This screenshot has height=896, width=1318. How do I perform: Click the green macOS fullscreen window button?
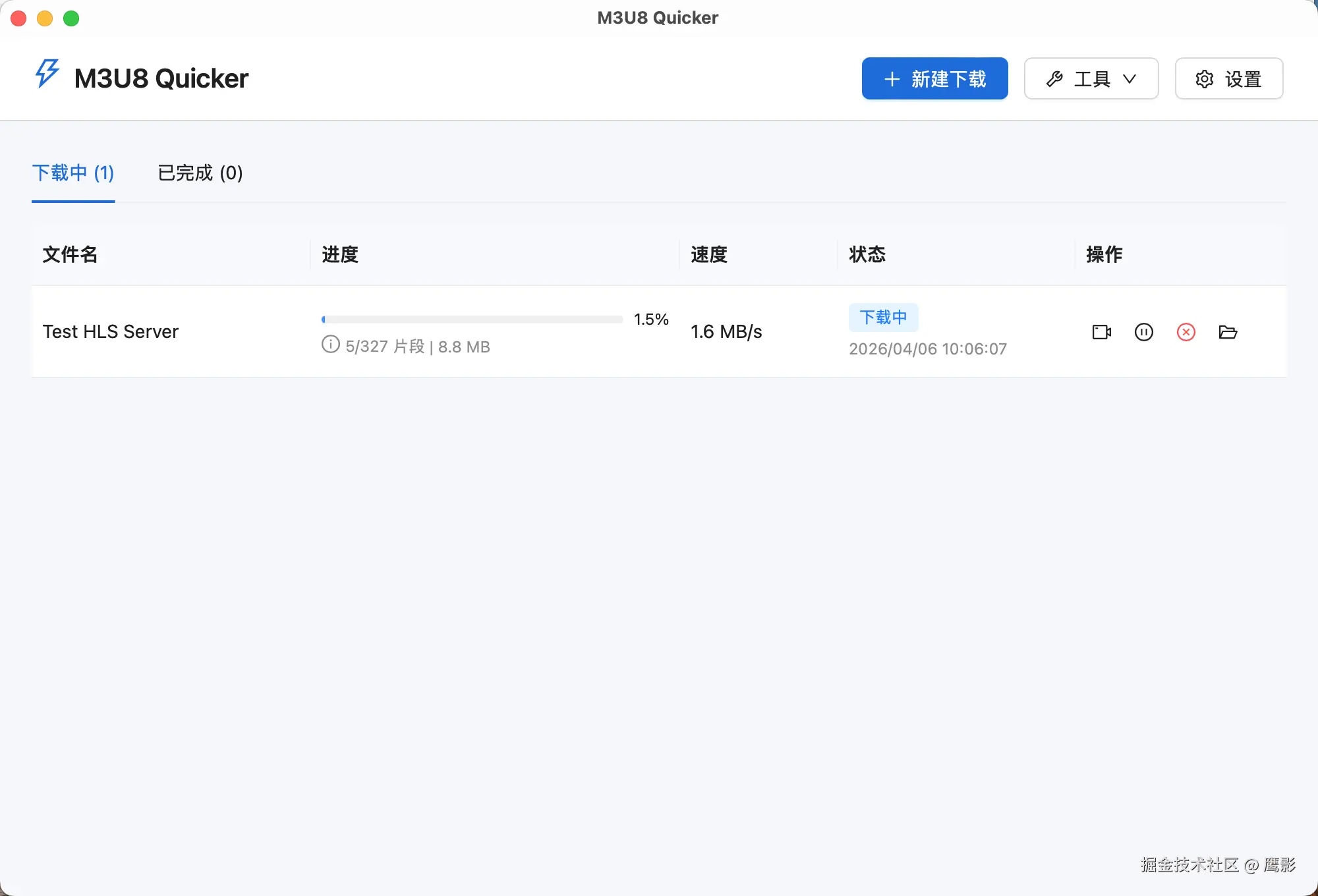tap(71, 18)
